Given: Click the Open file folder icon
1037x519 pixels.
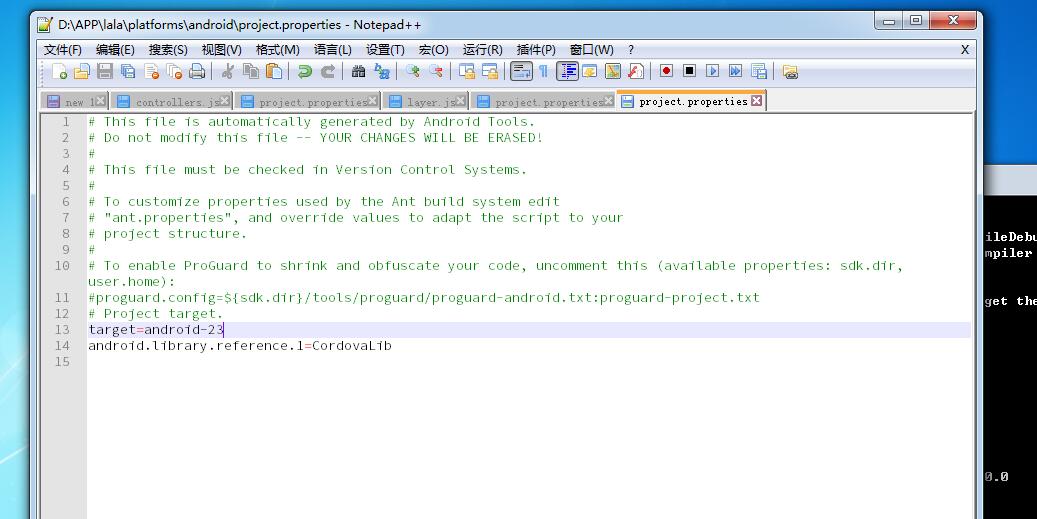Looking at the screenshot, I should pos(82,71).
